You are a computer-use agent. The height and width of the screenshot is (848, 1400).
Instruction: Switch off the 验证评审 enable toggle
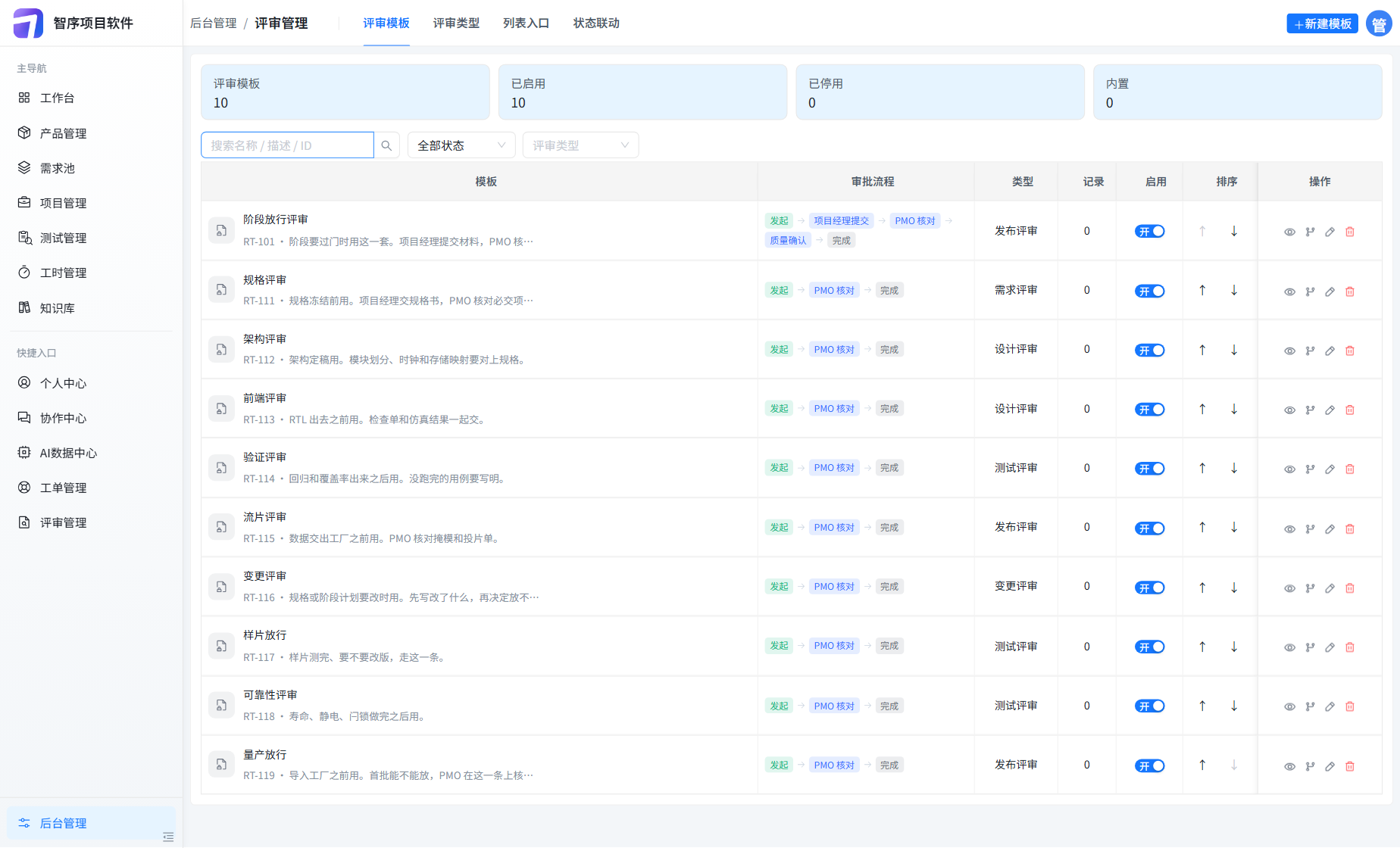pyautogui.click(x=1149, y=469)
